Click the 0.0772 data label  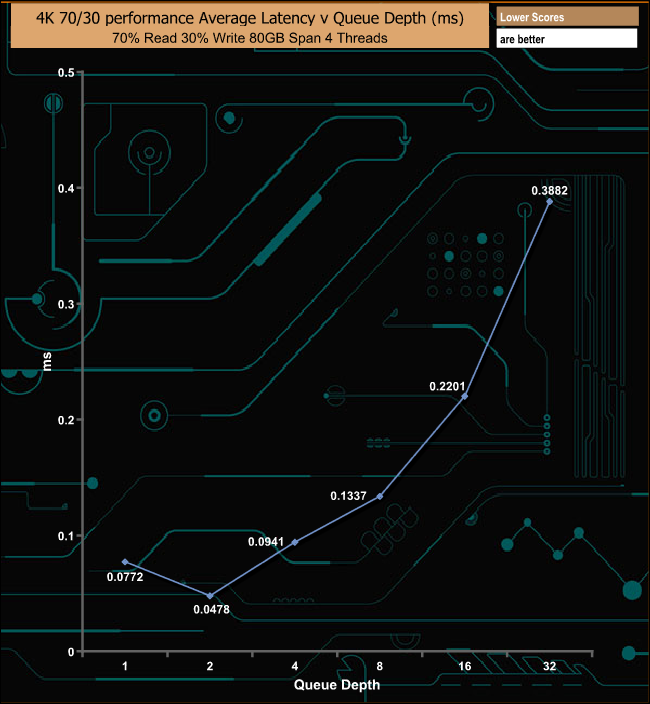click(125, 577)
